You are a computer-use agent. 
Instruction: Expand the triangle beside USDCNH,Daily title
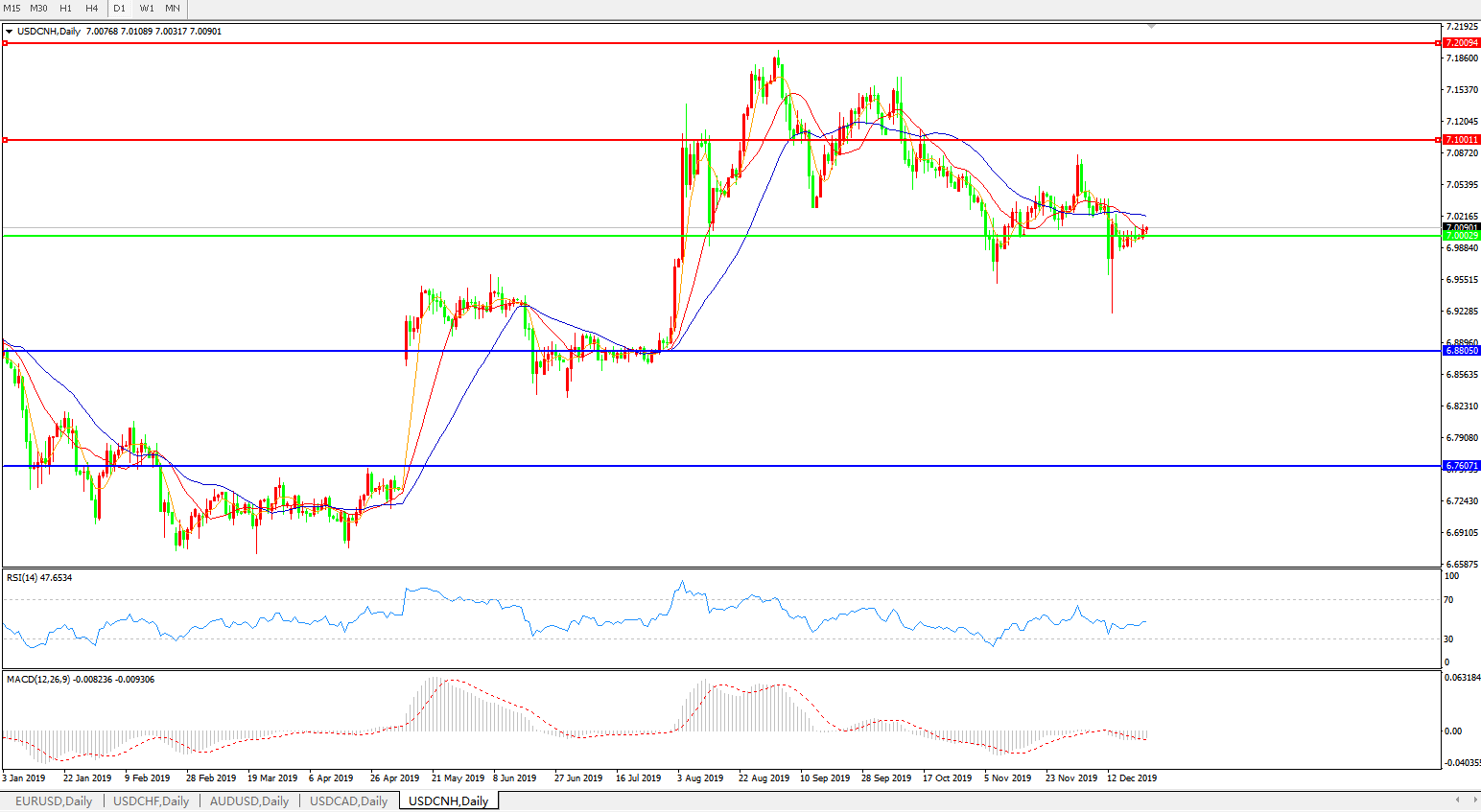[9, 32]
